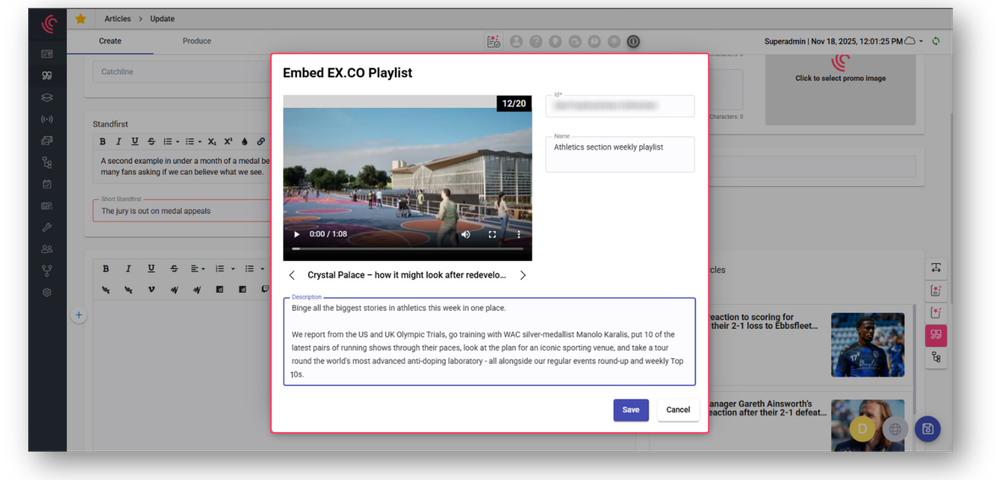Open the layers icon in left sidebar
The image size is (1000, 480).
[x=47, y=98]
